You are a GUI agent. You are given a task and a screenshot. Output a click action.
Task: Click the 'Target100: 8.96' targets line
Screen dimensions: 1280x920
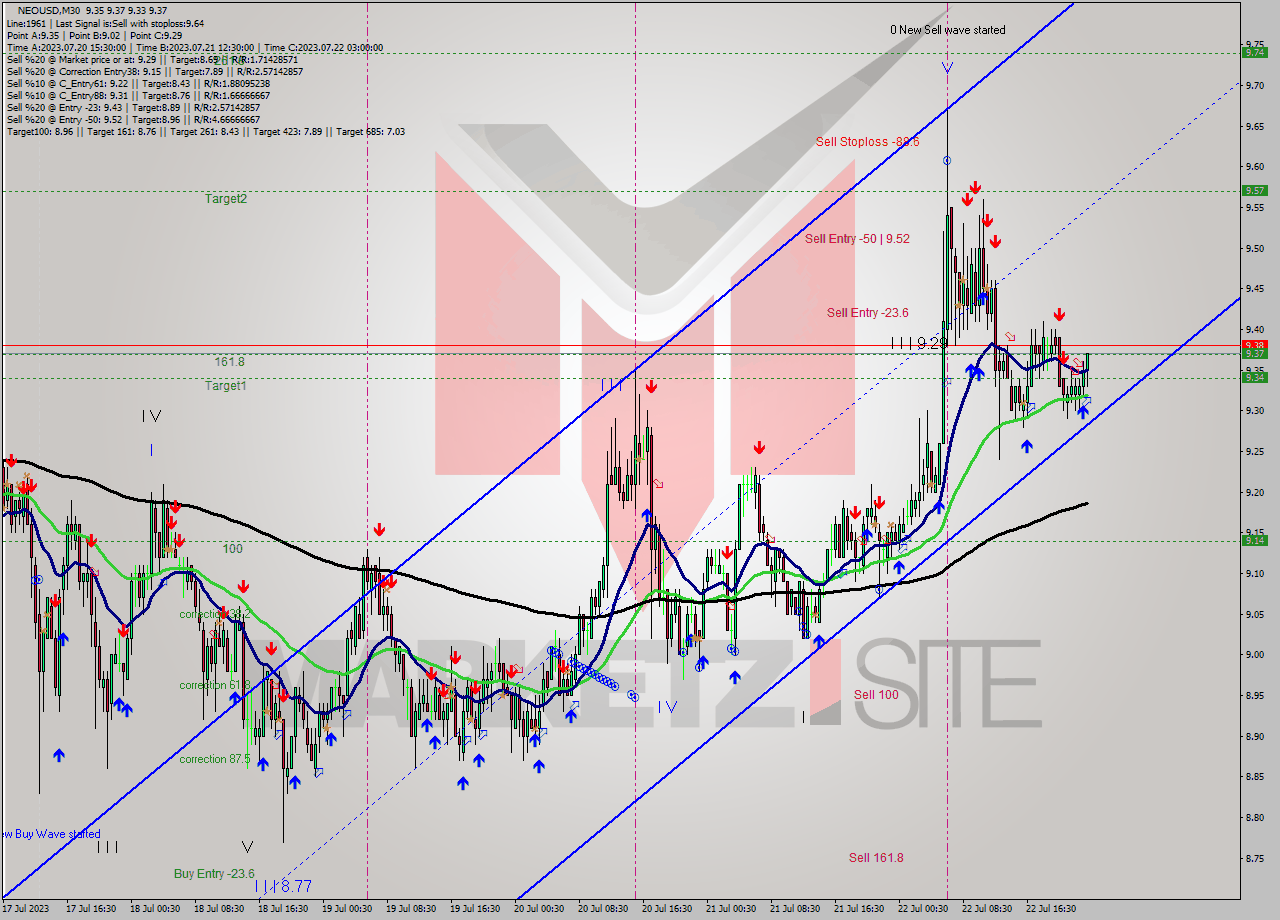[205, 131]
